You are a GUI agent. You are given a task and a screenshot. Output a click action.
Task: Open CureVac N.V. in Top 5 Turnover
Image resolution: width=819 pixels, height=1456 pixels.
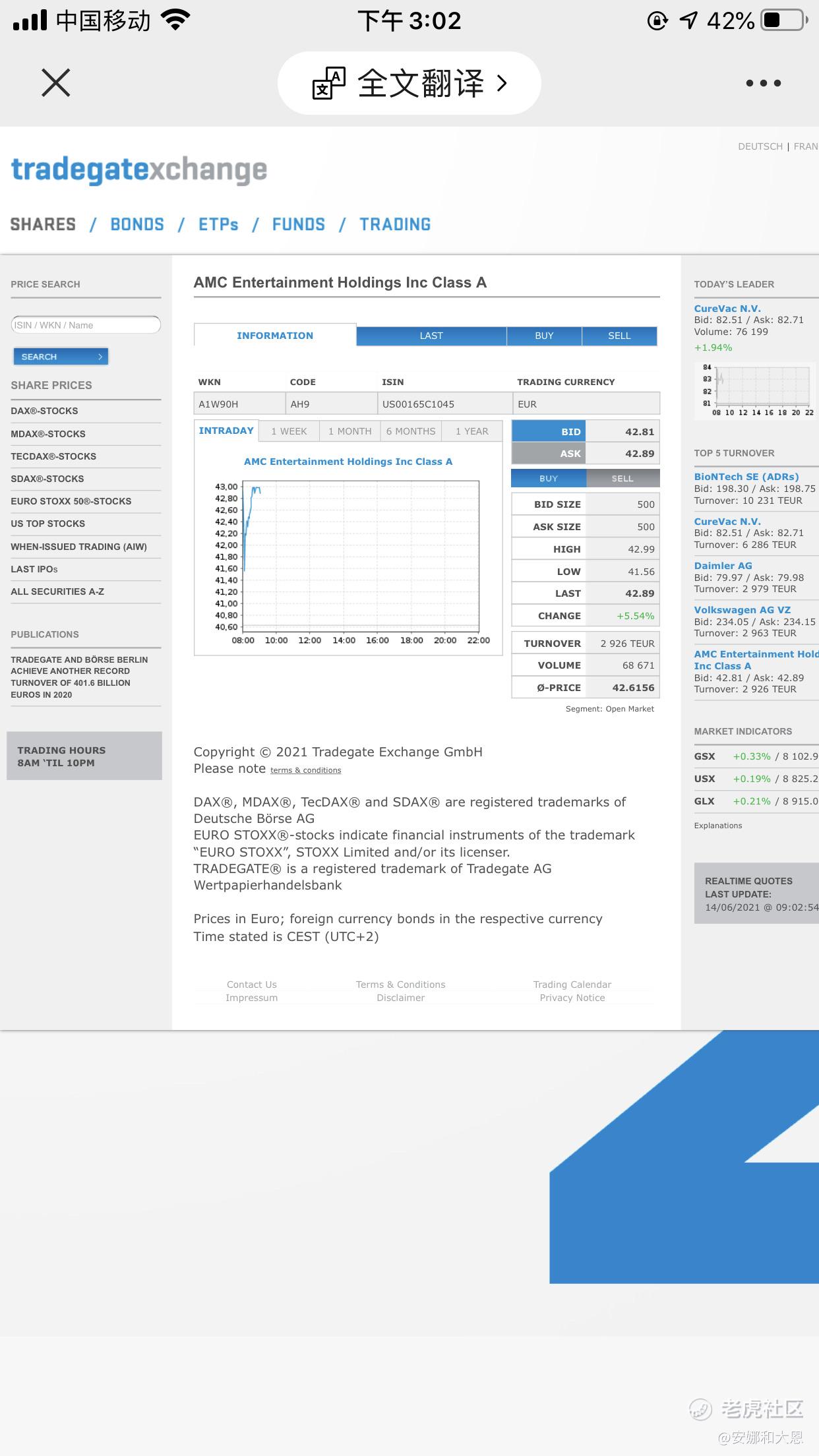click(727, 522)
